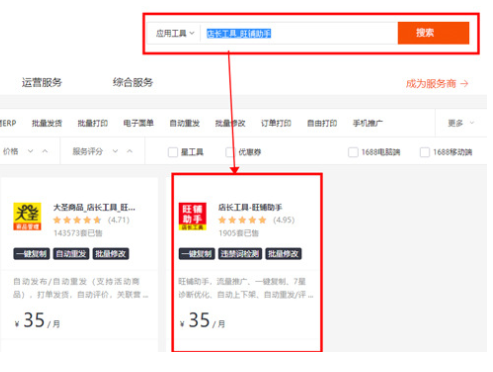The height and width of the screenshot is (372, 493).
Task: Sort by 价格 ascending arrow
Action: click(x=45, y=151)
